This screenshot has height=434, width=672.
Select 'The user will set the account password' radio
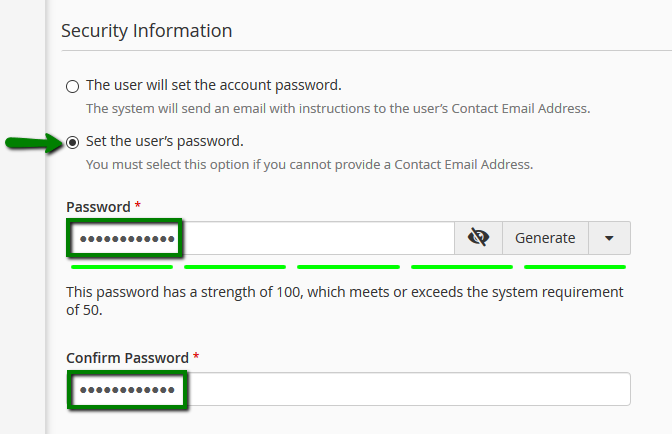pyautogui.click(x=72, y=86)
